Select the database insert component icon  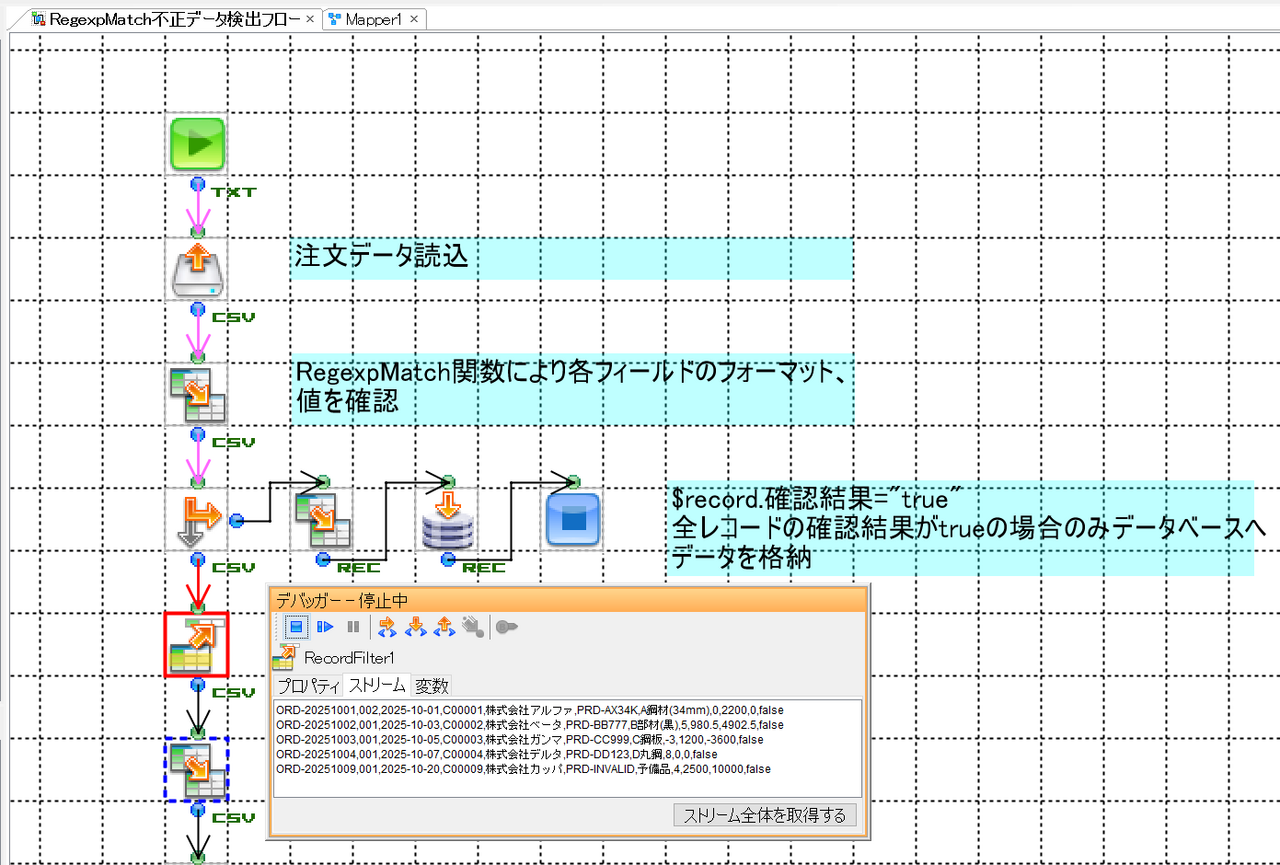coord(448,520)
